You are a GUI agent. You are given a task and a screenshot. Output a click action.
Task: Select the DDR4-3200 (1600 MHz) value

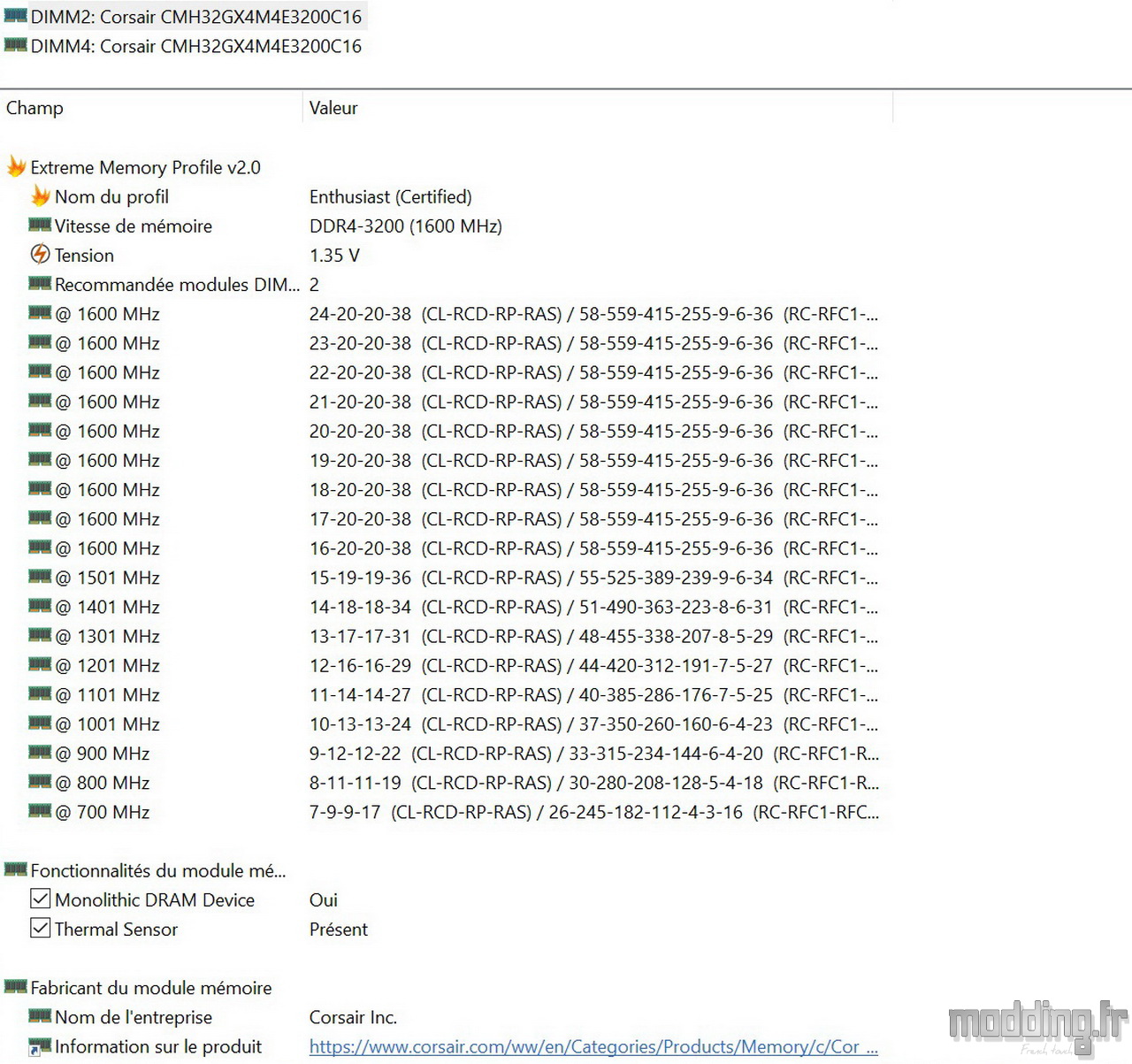(x=406, y=226)
